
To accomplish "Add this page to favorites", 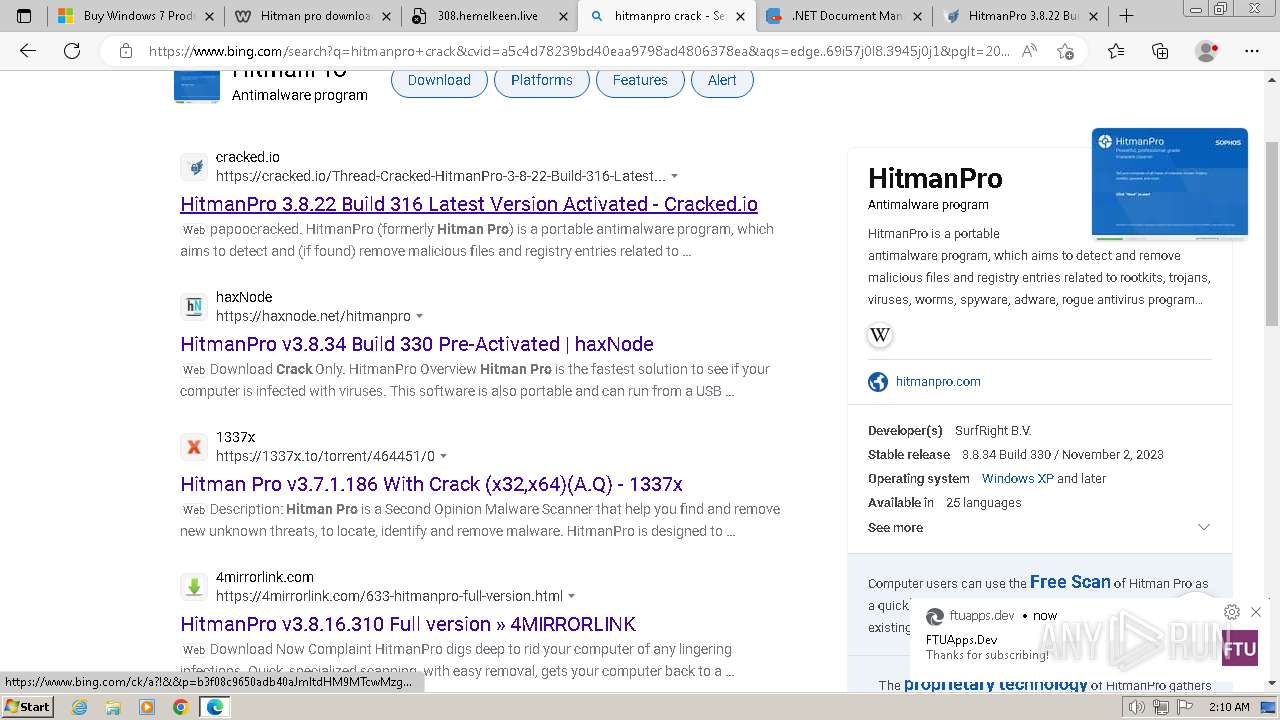I will pos(1066,51).
